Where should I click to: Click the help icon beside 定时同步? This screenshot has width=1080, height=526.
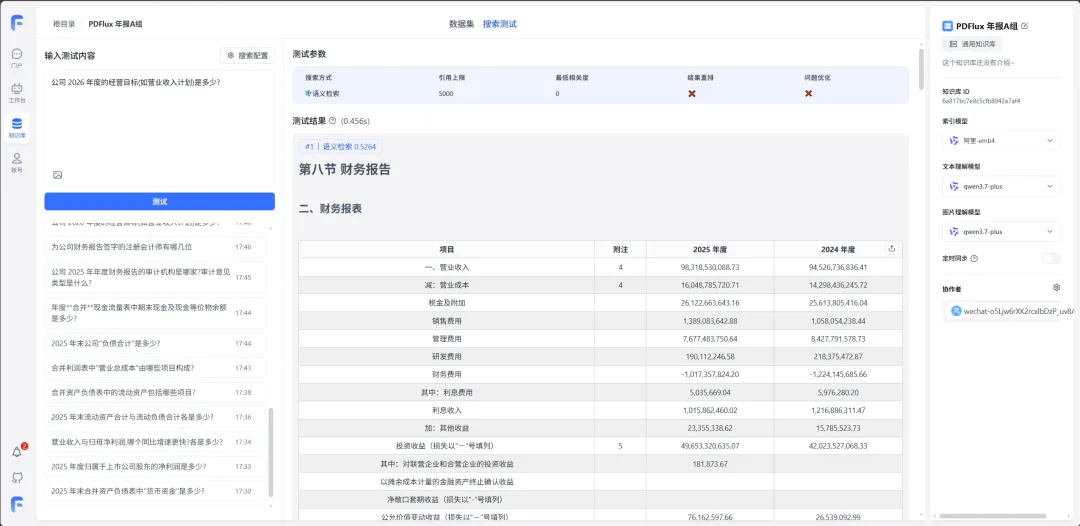pos(974,258)
